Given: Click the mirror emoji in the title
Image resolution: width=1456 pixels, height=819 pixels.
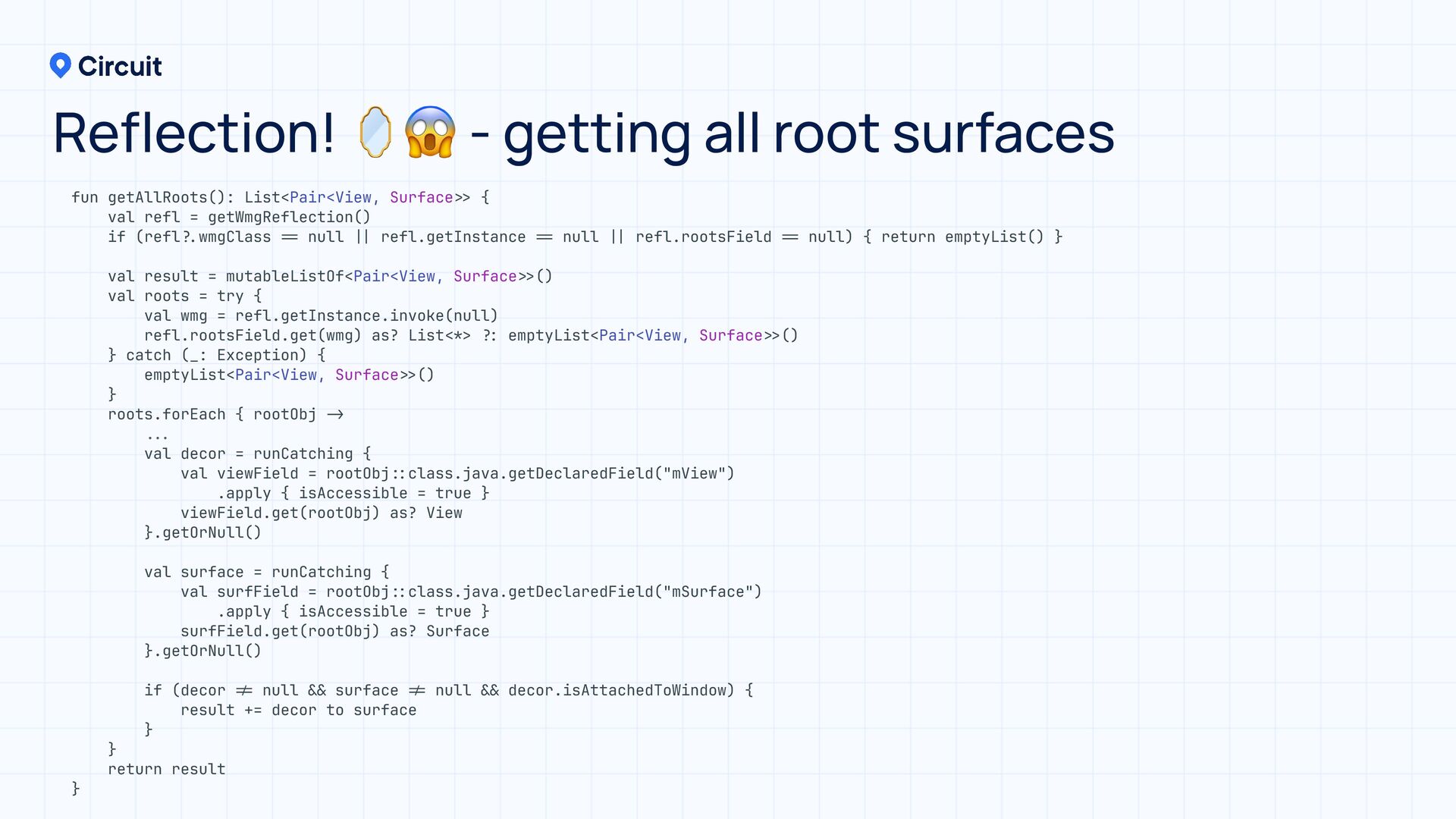Looking at the screenshot, I should [375, 133].
